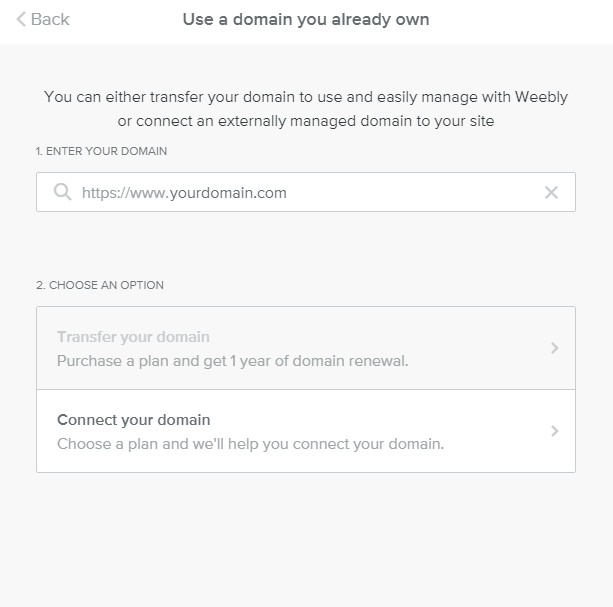
Task: Click the back arrow chevron icon
Action: pos(21,20)
